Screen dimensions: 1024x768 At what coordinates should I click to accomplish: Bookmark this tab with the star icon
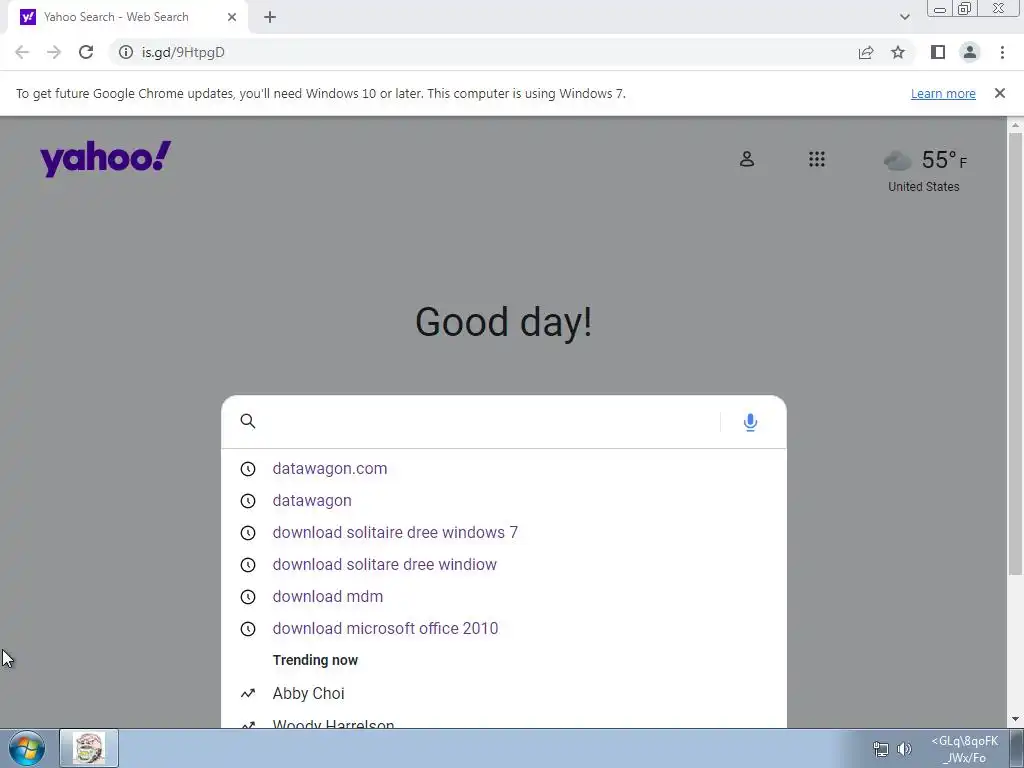point(898,52)
